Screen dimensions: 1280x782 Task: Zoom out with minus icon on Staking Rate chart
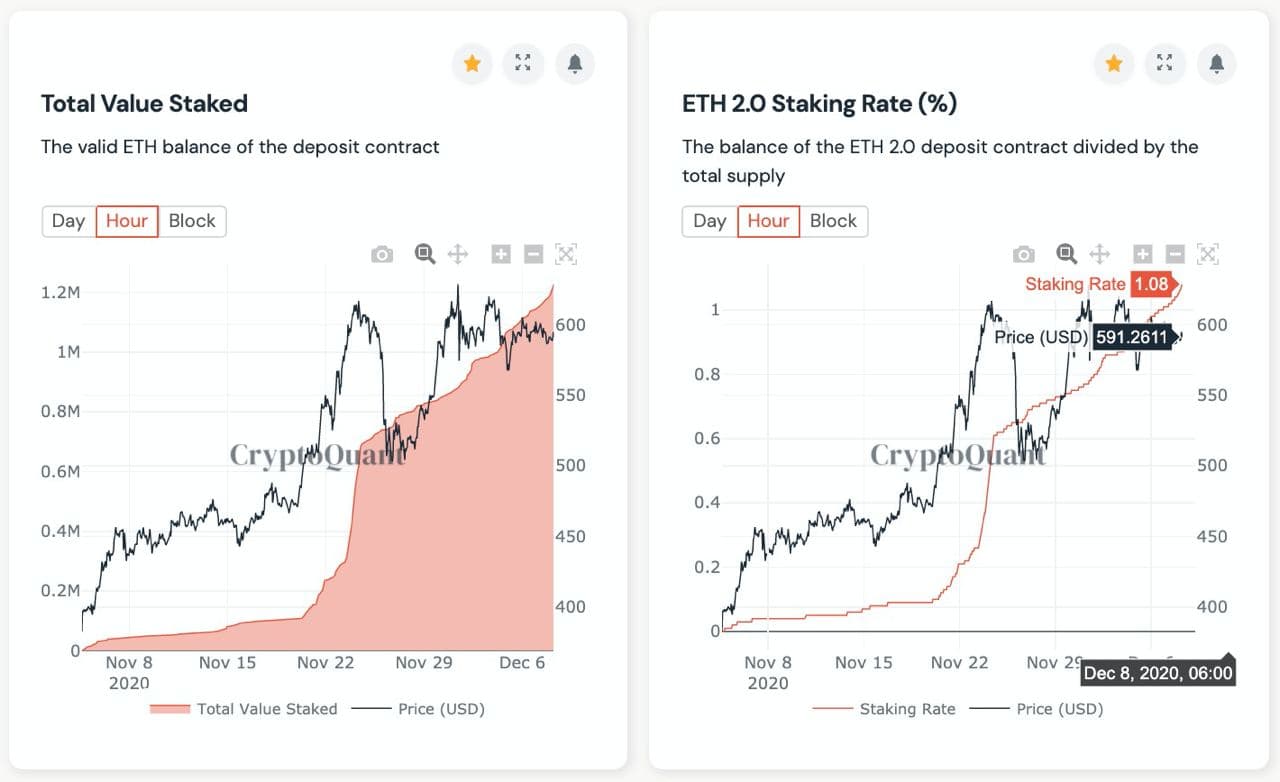coord(1175,254)
